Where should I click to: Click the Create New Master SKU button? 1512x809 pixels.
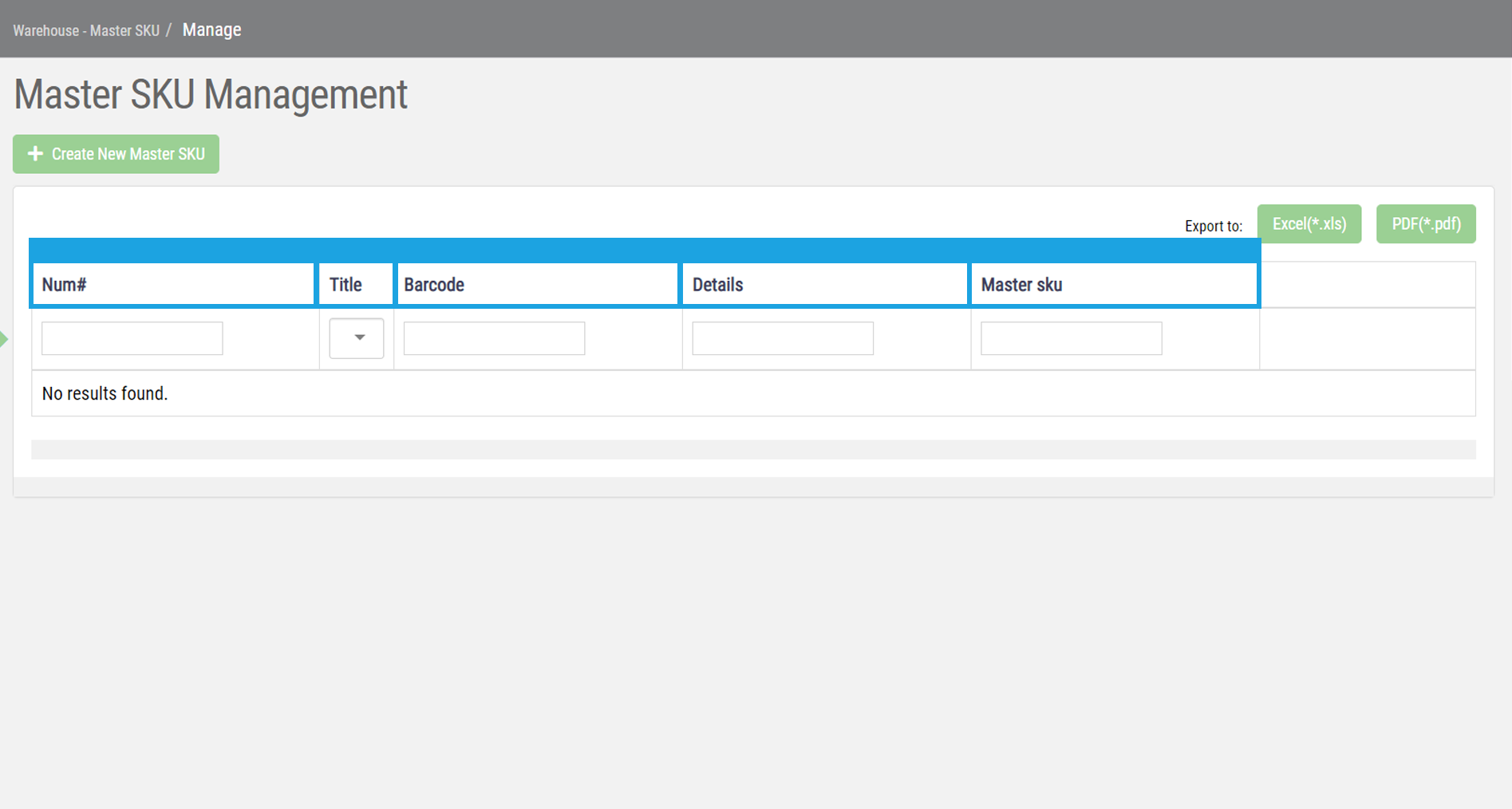[x=116, y=154]
